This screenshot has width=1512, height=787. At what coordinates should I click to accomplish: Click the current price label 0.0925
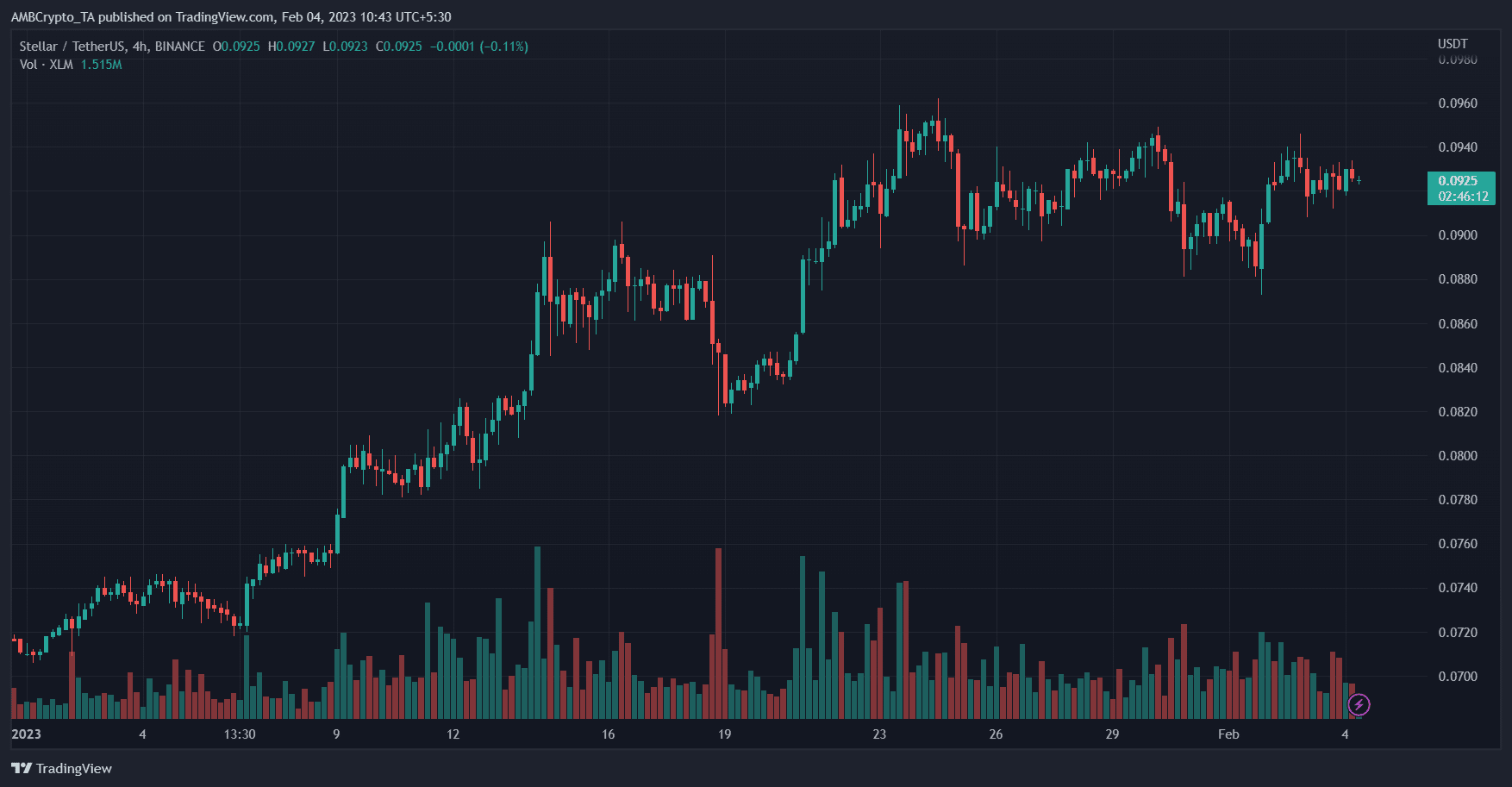[x=1458, y=181]
